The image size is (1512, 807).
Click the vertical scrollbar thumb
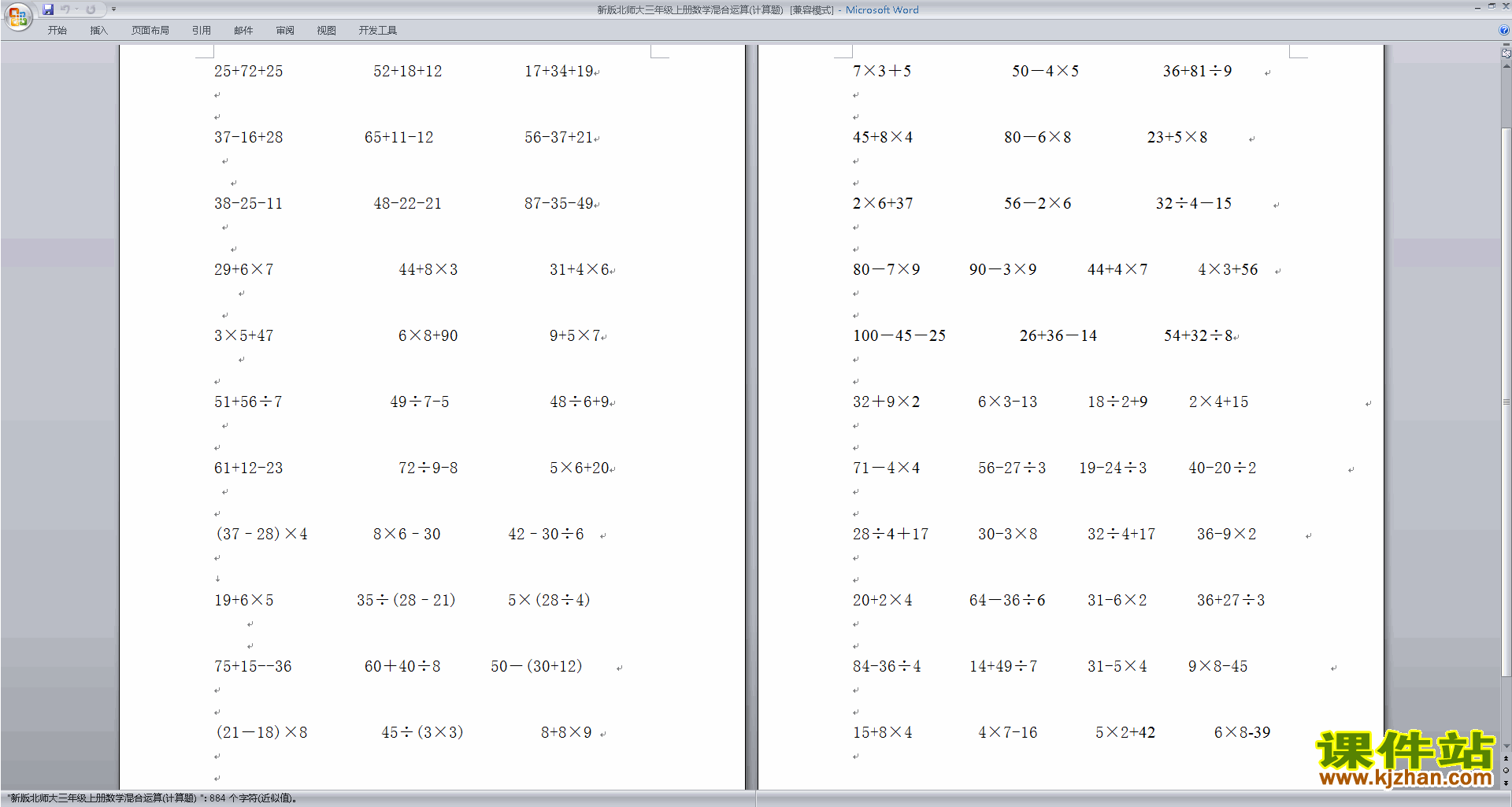(x=1506, y=402)
